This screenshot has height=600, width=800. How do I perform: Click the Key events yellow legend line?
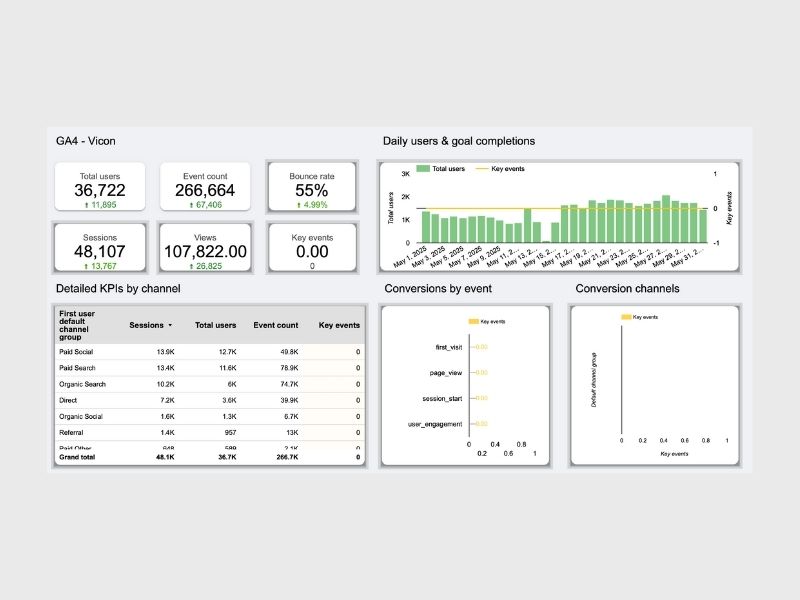[x=482, y=169]
